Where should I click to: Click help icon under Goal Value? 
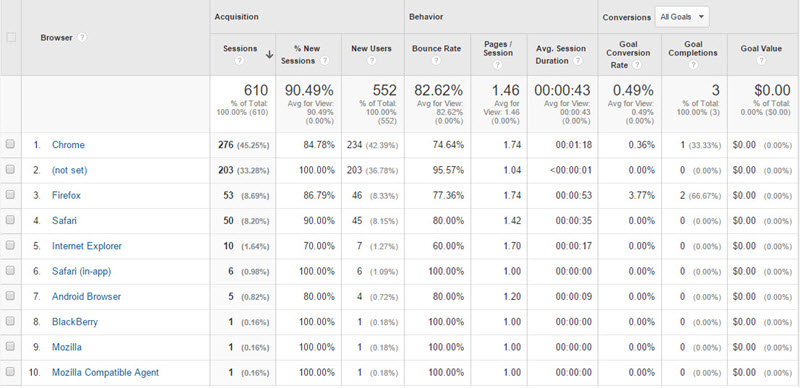tap(761, 61)
